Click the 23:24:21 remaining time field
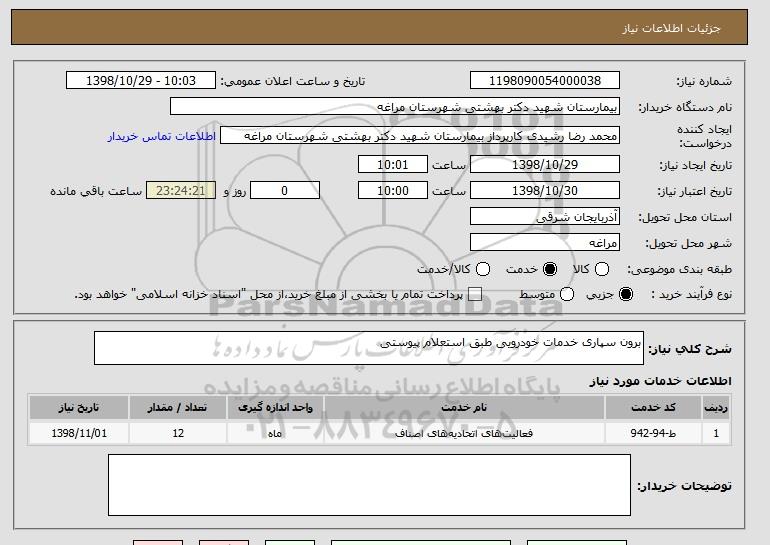This screenshot has height=545, width=770. [x=181, y=191]
